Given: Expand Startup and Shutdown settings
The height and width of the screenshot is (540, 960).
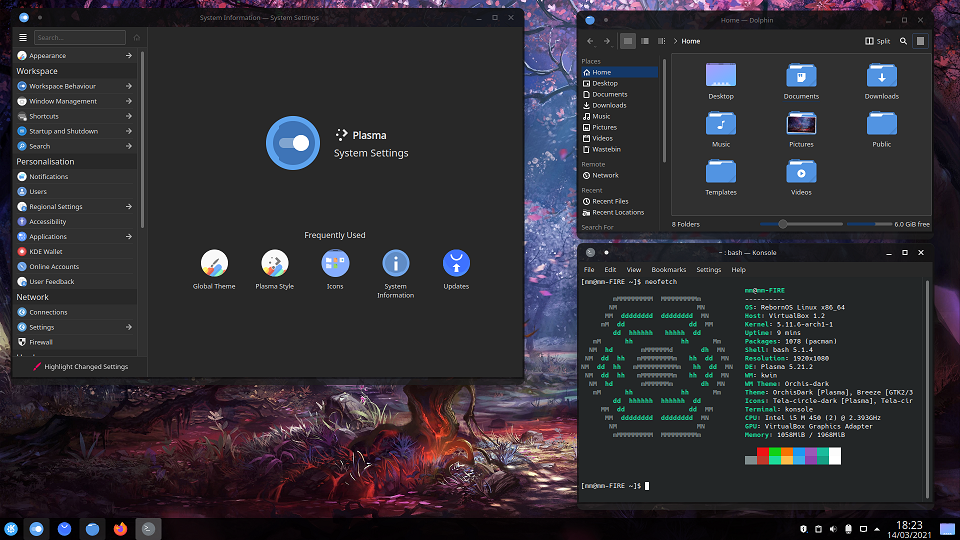Looking at the screenshot, I should 75,131.
